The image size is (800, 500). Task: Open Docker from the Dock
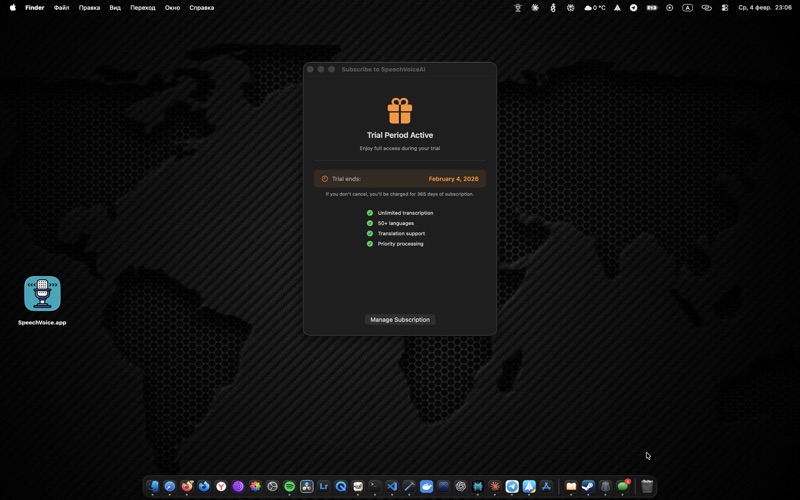click(426, 486)
